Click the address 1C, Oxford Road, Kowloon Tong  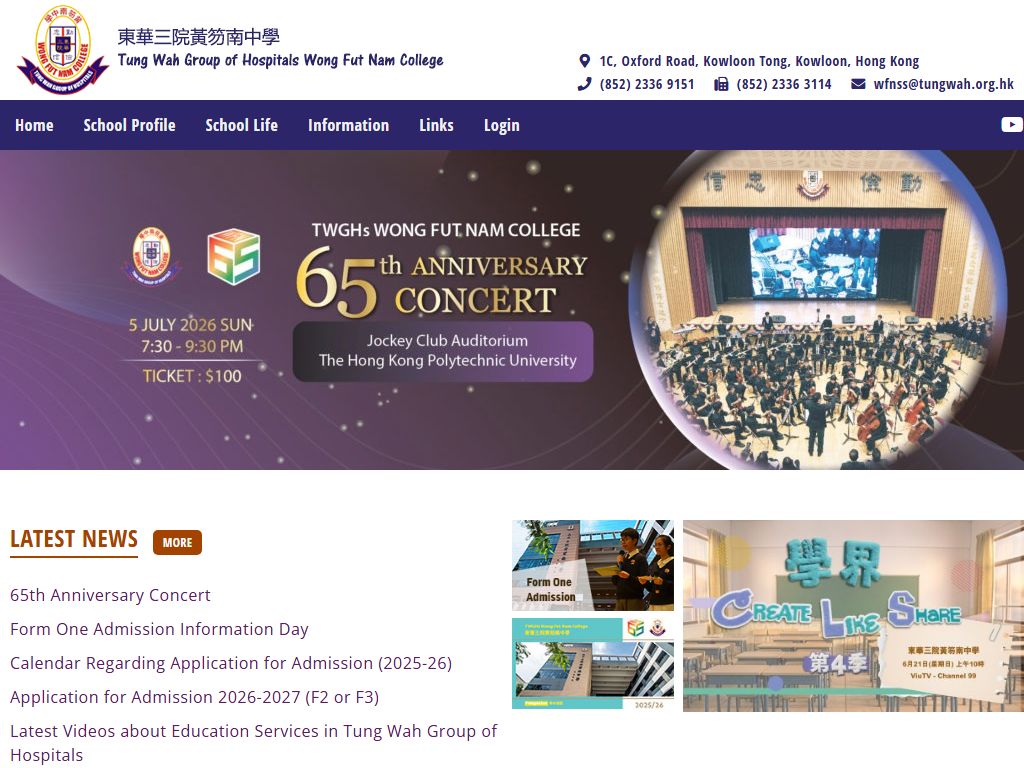click(759, 61)
